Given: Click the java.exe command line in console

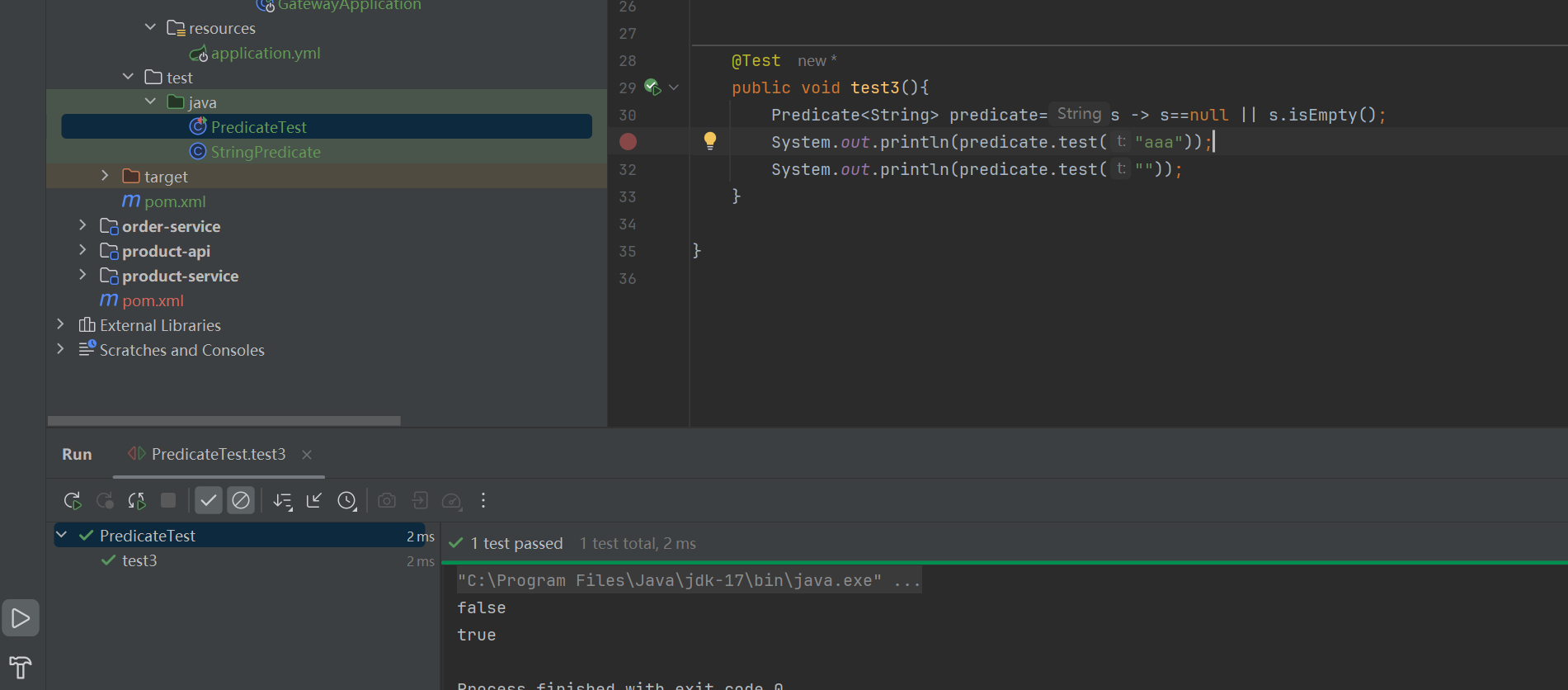Looking at the screenshot, I should [689, 580].
